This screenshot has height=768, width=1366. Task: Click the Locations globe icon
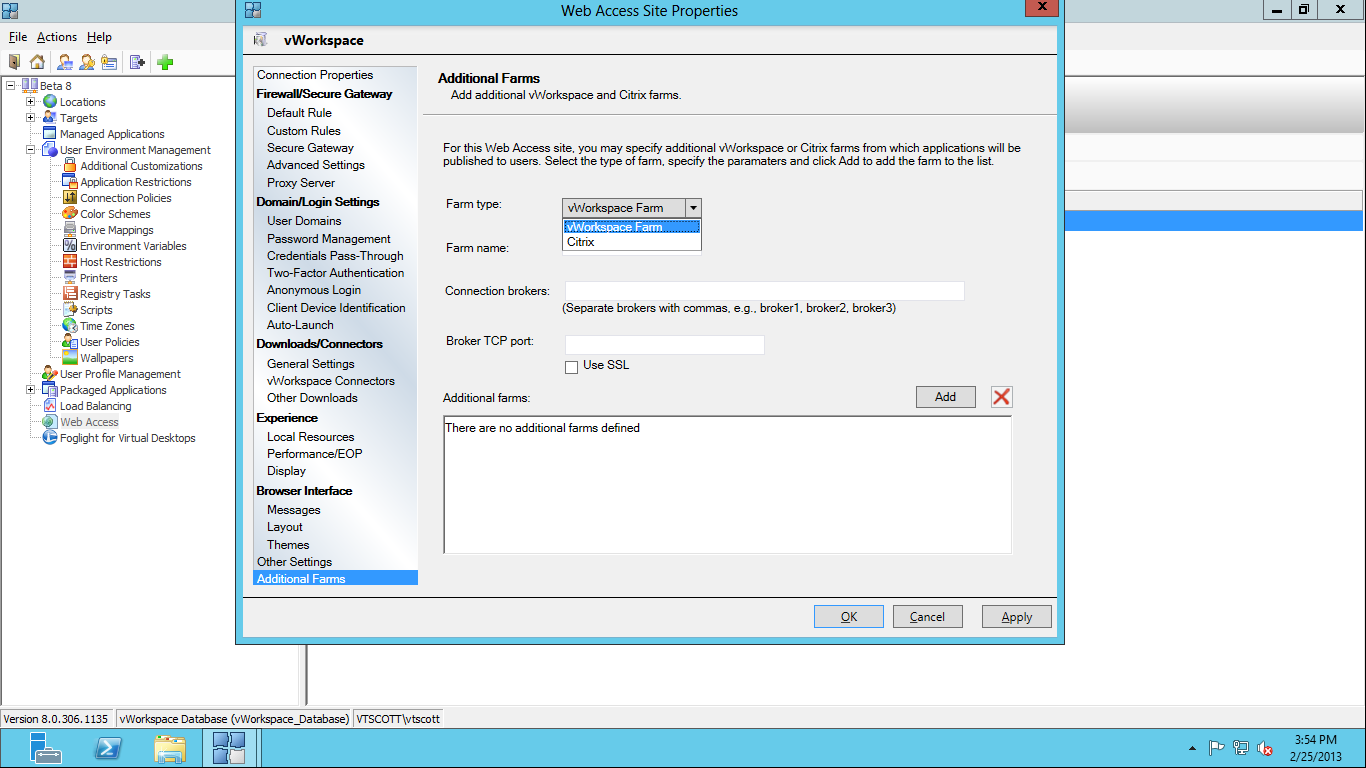click(50, 102)
